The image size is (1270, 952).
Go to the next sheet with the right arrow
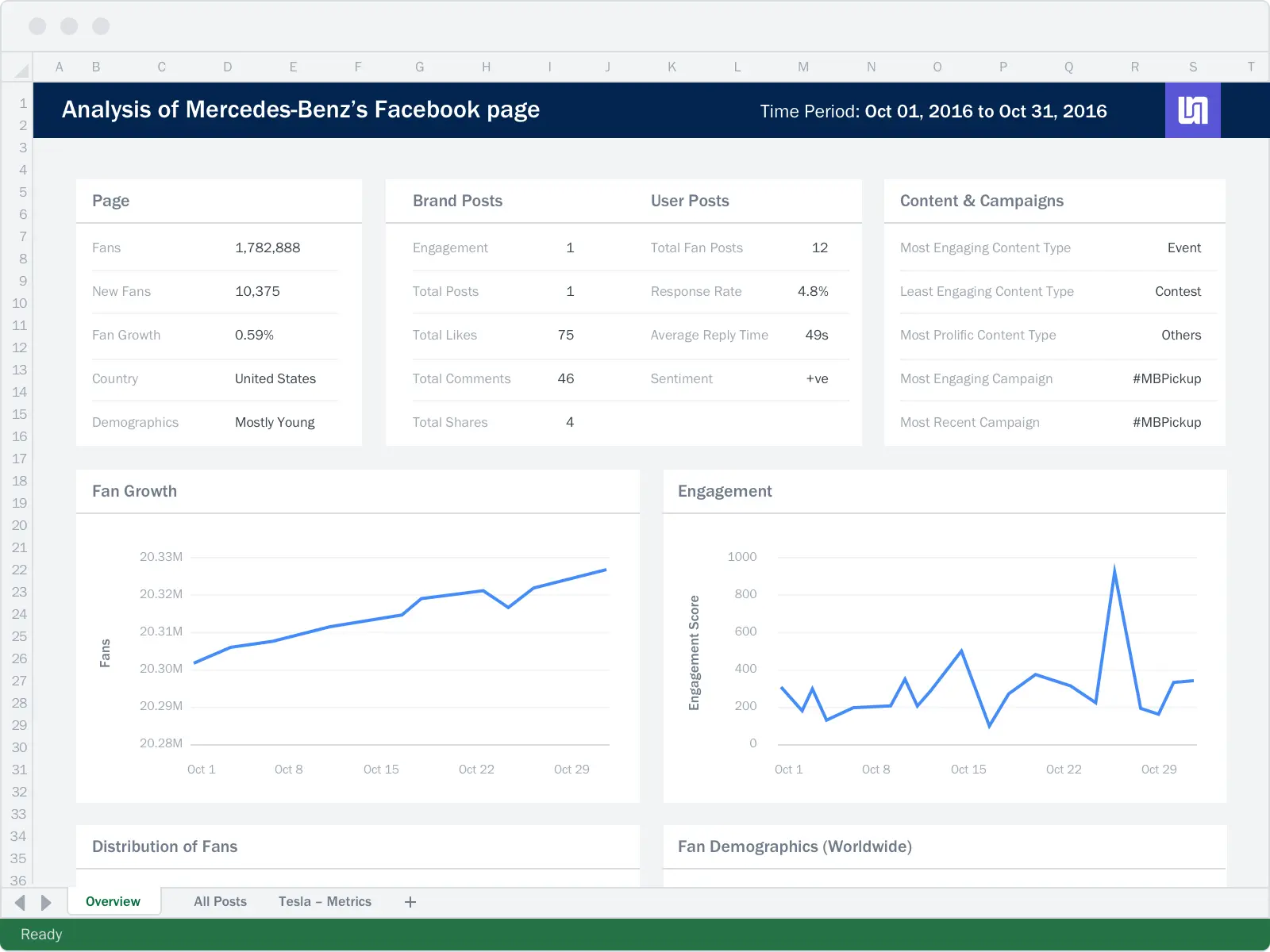pos(46,902)
